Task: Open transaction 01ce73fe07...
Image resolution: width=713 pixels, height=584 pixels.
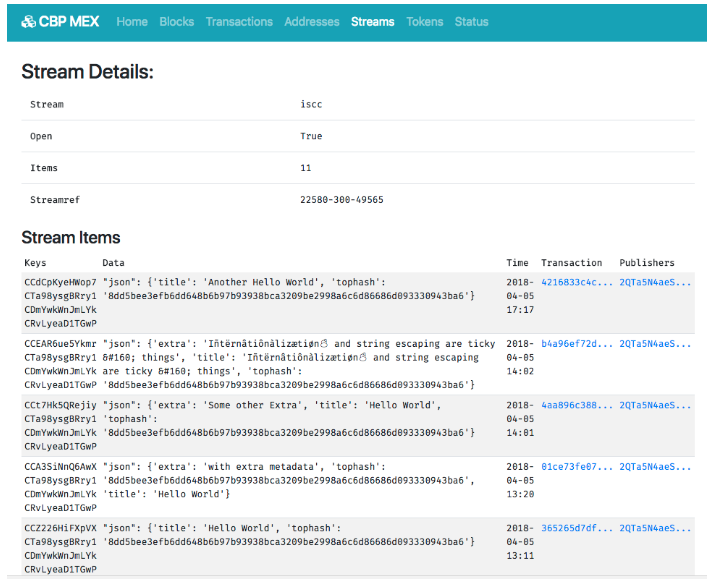Action: click(x=577, y=467)
